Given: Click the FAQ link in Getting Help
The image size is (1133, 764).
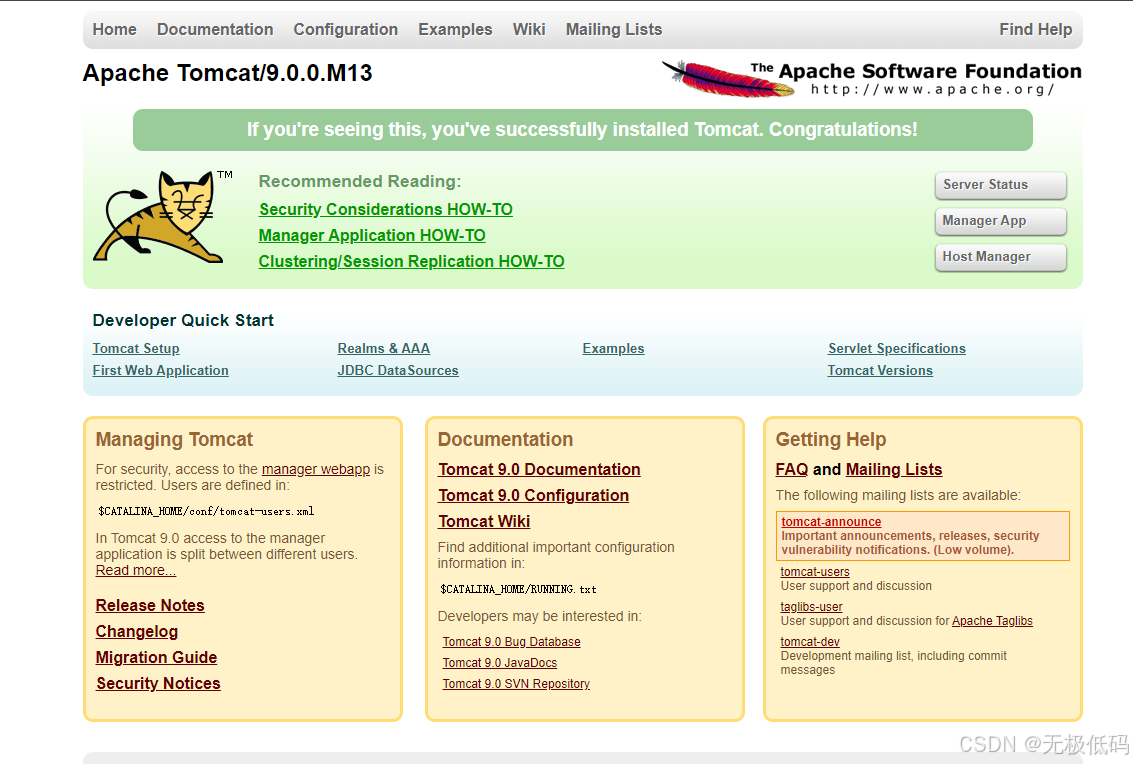Looking at the screenshot, I should [792, 470].
